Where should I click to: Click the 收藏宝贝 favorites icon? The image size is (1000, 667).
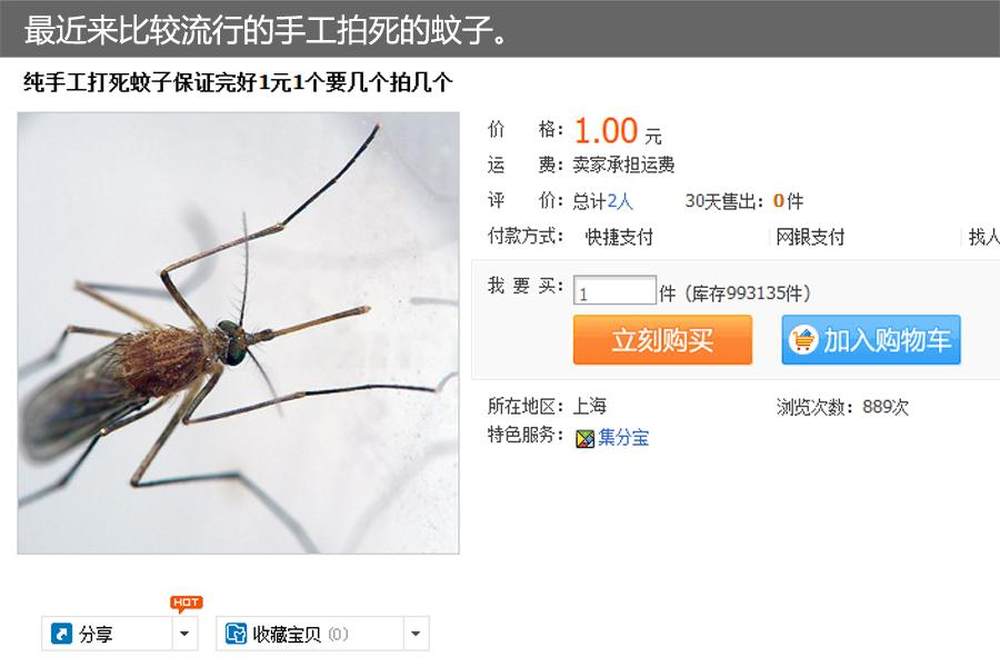pyautogui.click(x=236, y=633)
